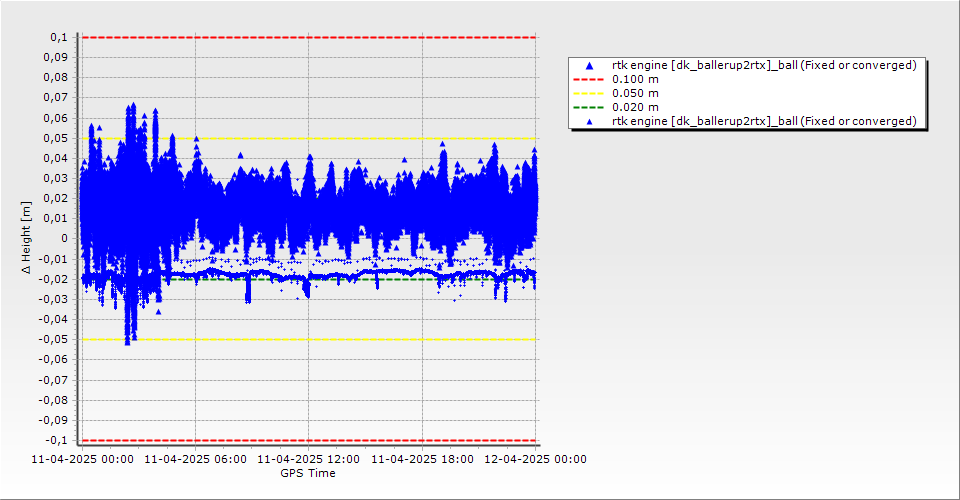This screenshot has height=500, width=960.
Task: Click the '-0,01' height tick label
Action: tap(54, 259)
